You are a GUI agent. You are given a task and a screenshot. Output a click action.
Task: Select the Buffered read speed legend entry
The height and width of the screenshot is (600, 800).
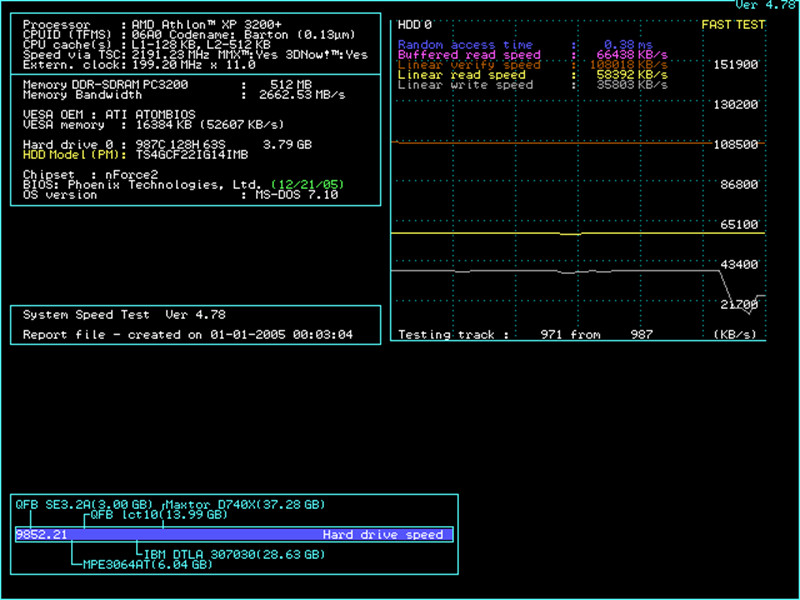pyautogui.click(x=469, y=55)
